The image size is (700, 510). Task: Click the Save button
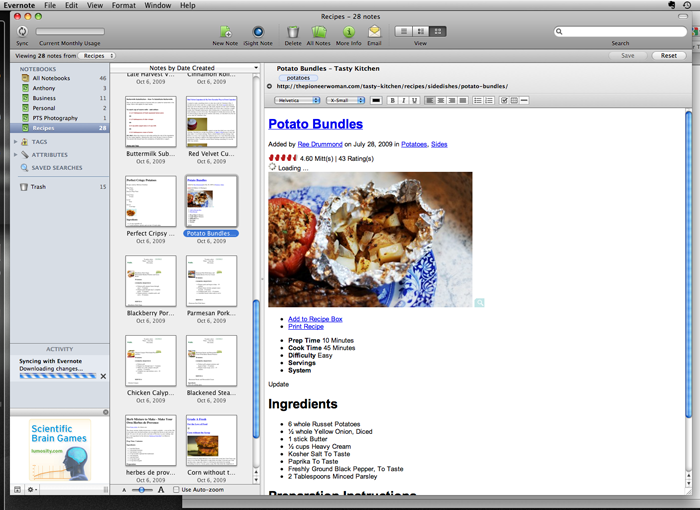point(628,56)
